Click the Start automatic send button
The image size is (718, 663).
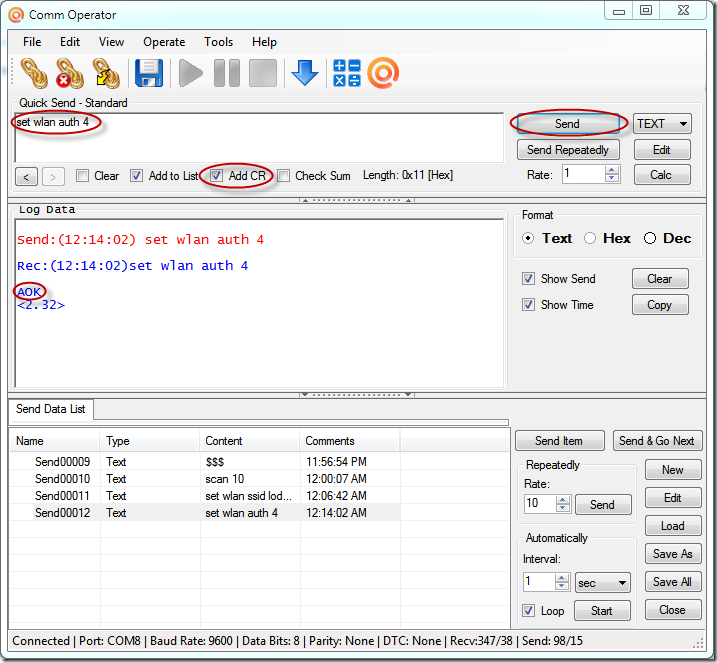pyautogui.click(x=602, y=611)
